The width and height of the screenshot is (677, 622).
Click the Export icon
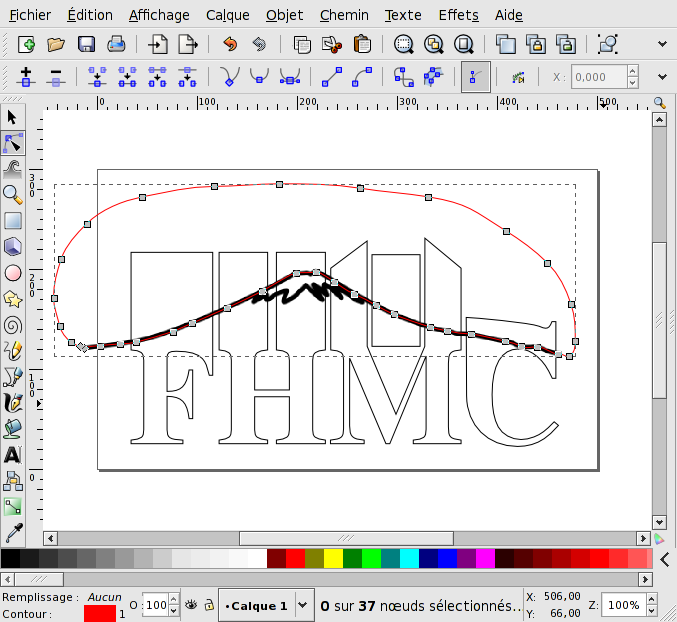pyautogui.click(x=188, y=44)
